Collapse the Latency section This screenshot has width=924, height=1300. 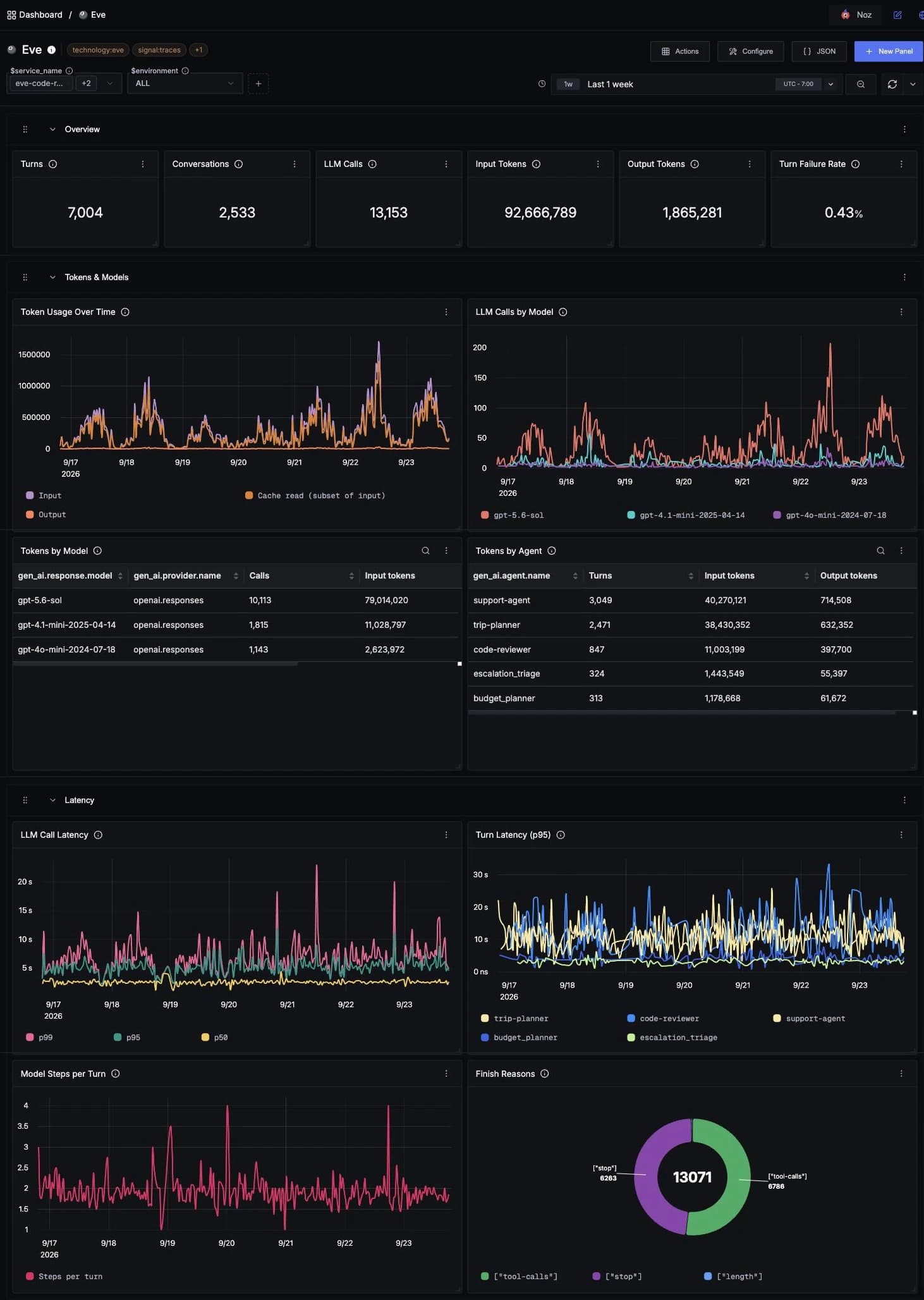(x=52, y=800)
